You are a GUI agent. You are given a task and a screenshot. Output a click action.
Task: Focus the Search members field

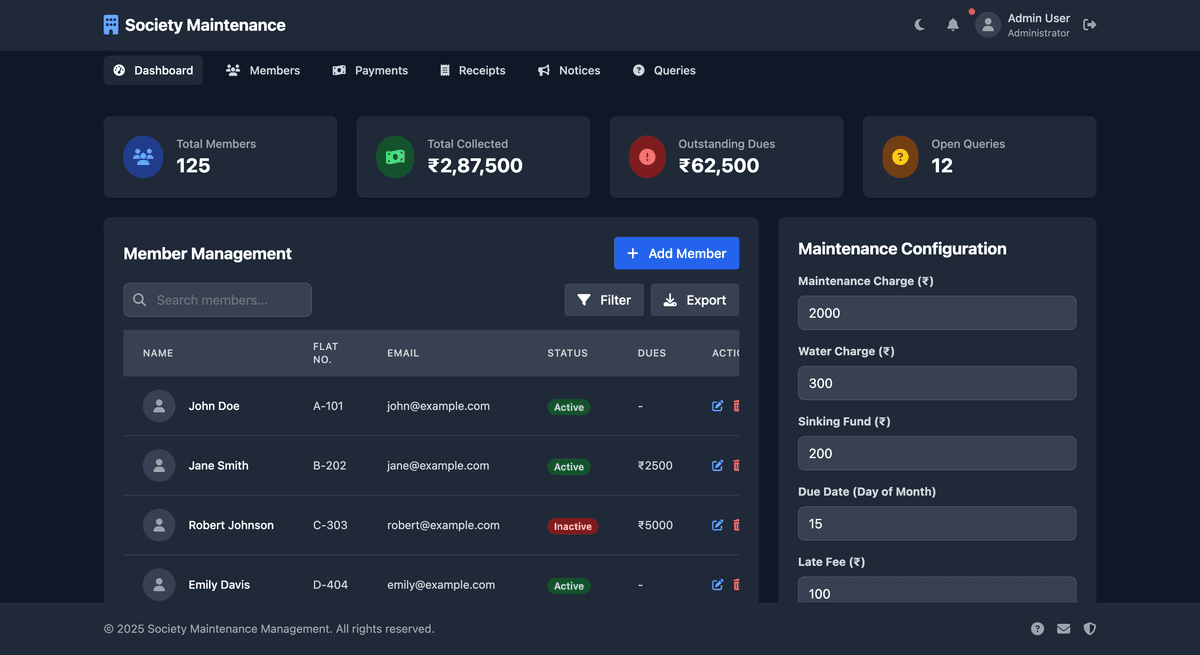217,300
